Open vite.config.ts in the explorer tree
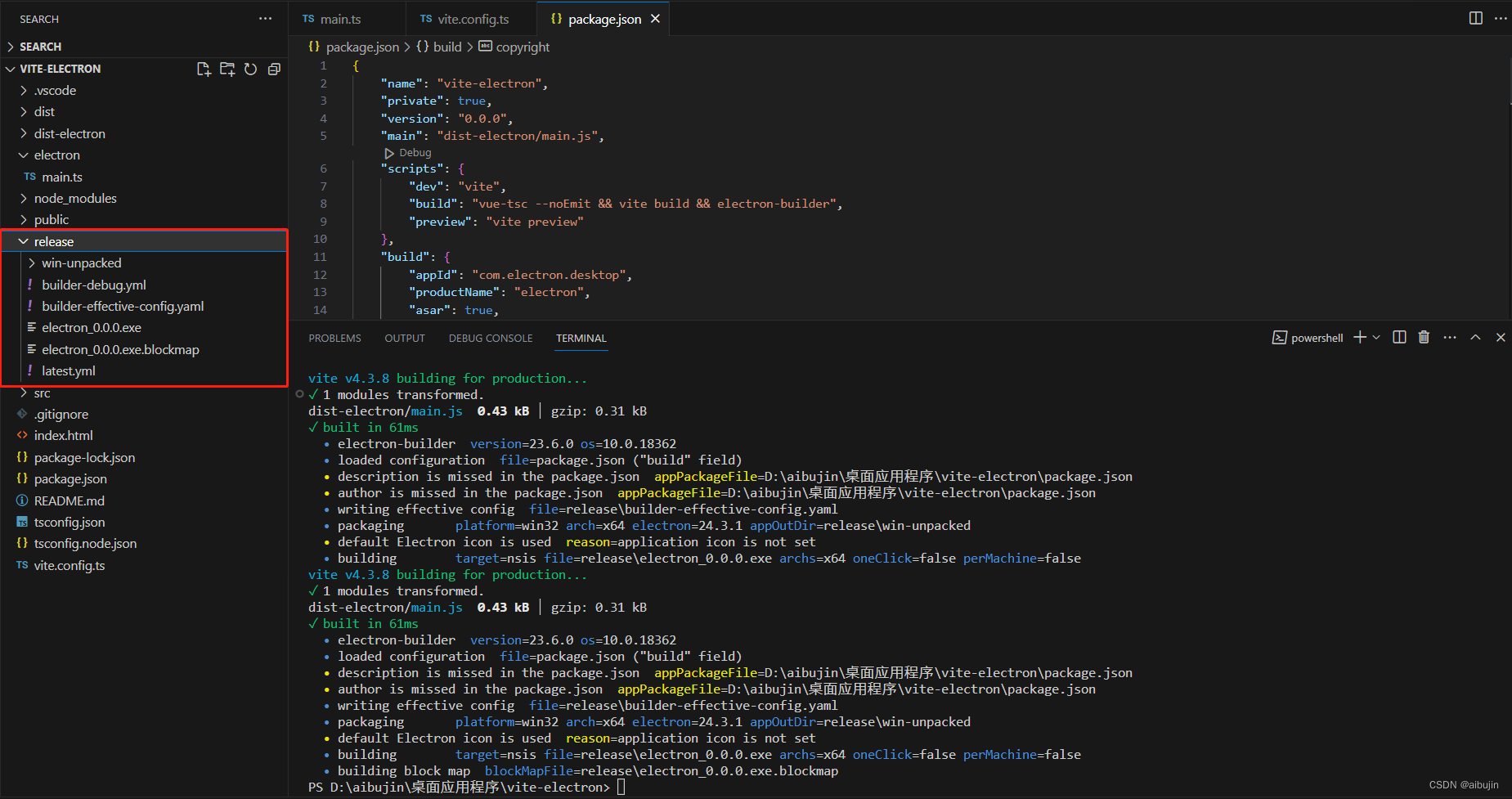The width and height of the screenshot is (1512, 799). click(144, 565)
